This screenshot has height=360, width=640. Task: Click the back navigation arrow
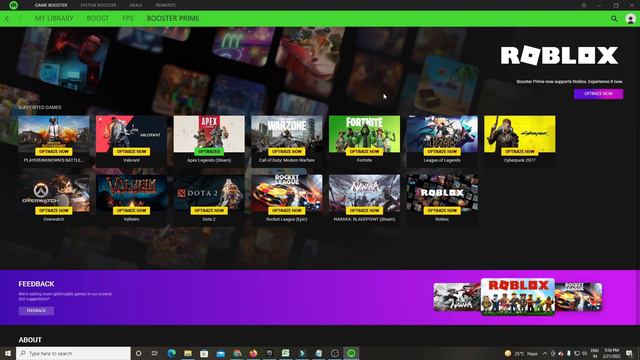(7, 19)
